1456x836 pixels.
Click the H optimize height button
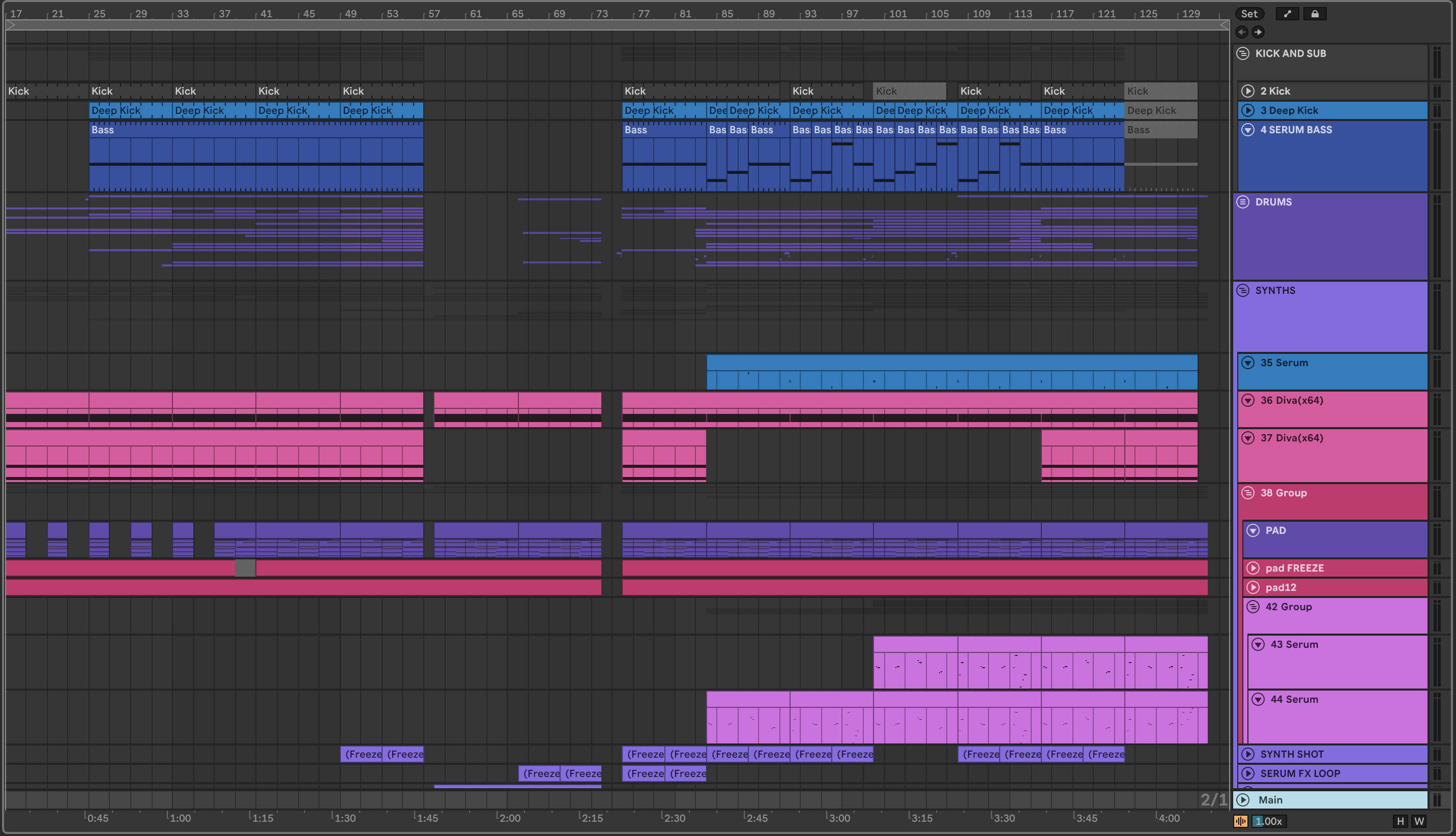click(x=1400, y=821)
